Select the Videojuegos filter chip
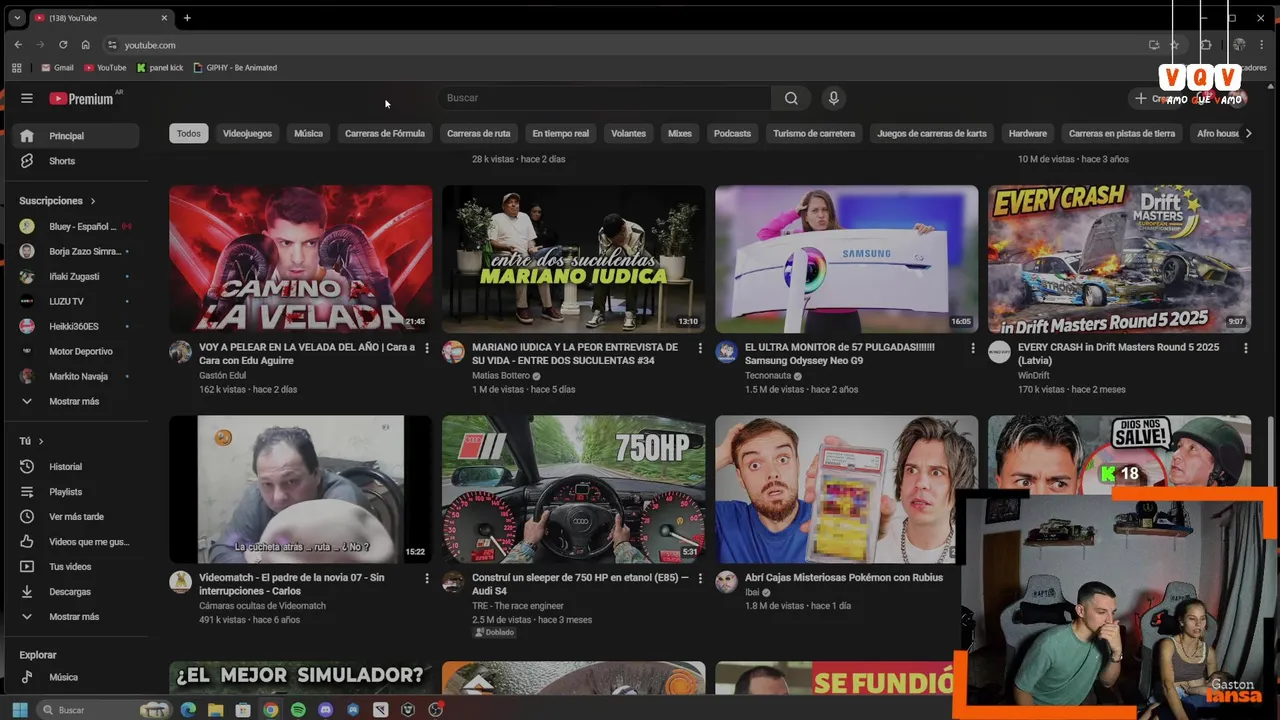Viewport: 1280px width, 720px height. tap(247, 133)
